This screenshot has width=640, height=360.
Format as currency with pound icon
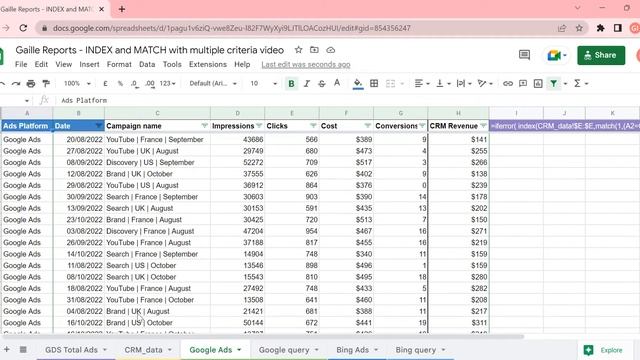click(105, 84)
